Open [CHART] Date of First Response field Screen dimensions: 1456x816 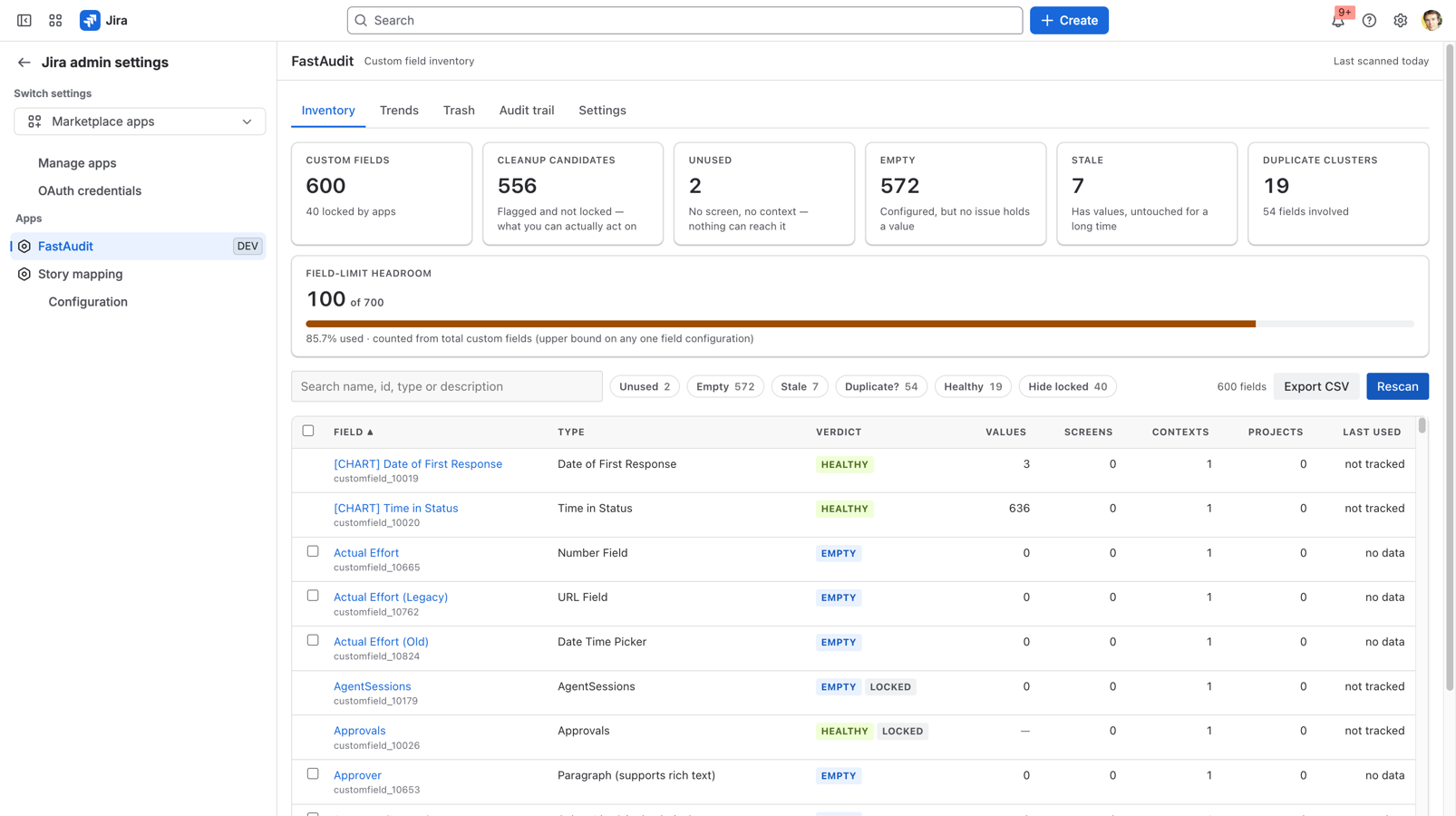418,464
